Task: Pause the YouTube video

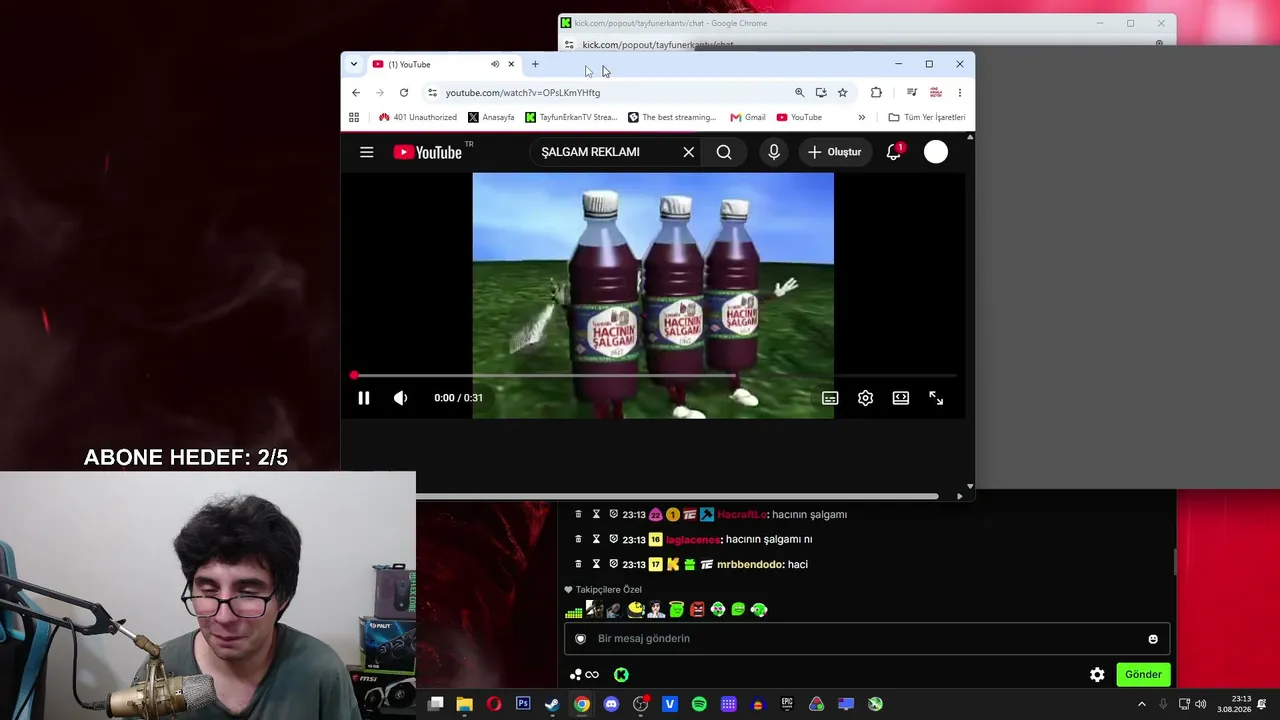Action: 364,398
